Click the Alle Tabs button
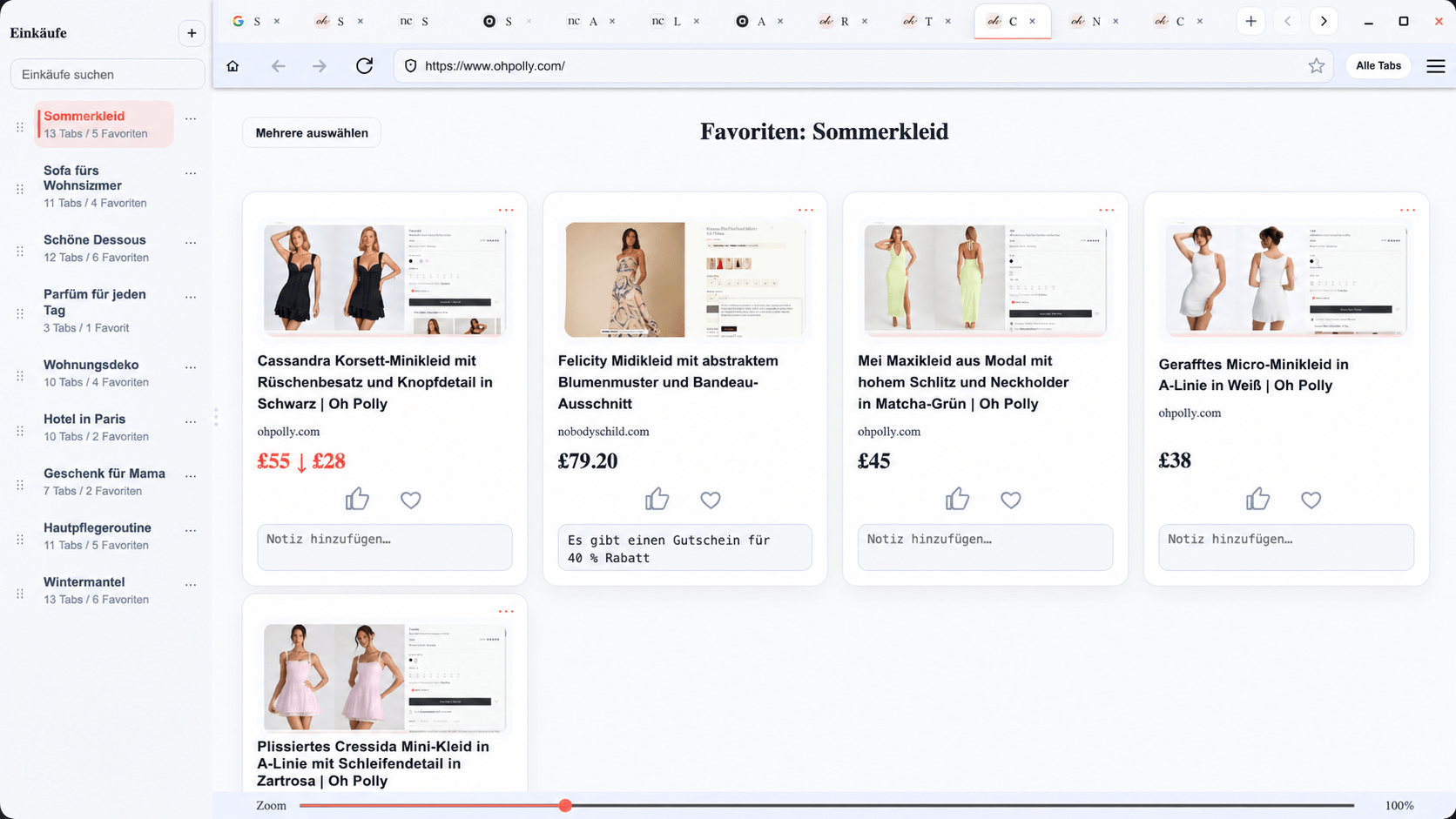This screenshot has width=1456, height=819. pos(1378,66)
